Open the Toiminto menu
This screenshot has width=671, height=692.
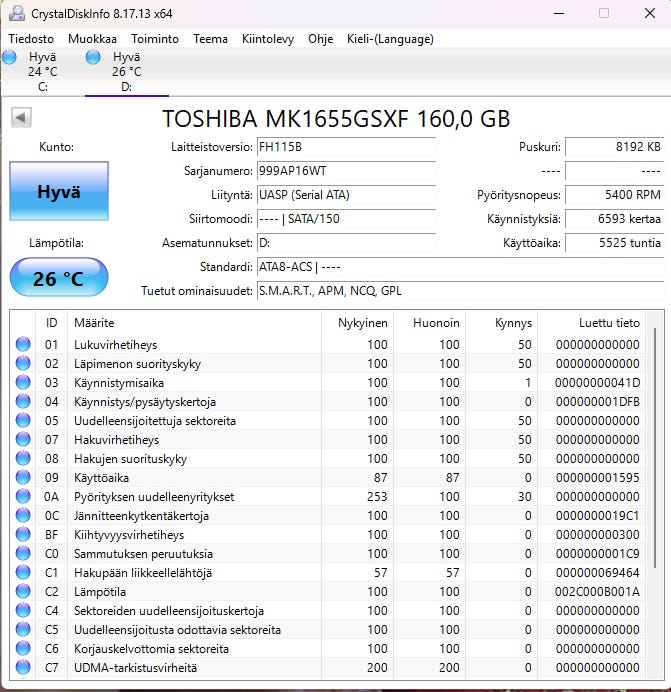[x=155, y=39]
